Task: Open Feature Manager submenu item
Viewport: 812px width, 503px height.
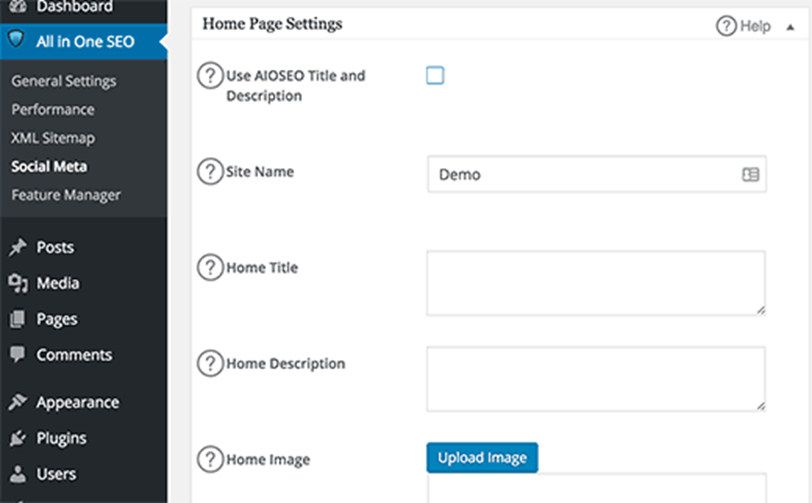Action: click(x=66, y=195)
